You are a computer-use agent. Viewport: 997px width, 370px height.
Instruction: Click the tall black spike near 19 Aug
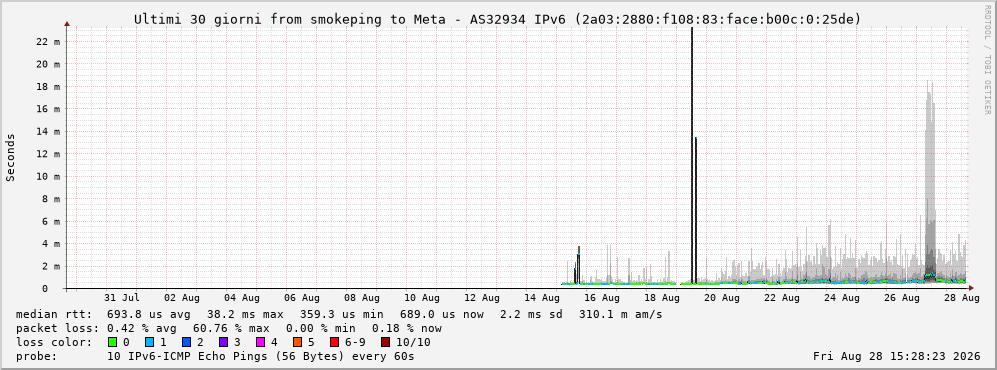coord(692,156)
